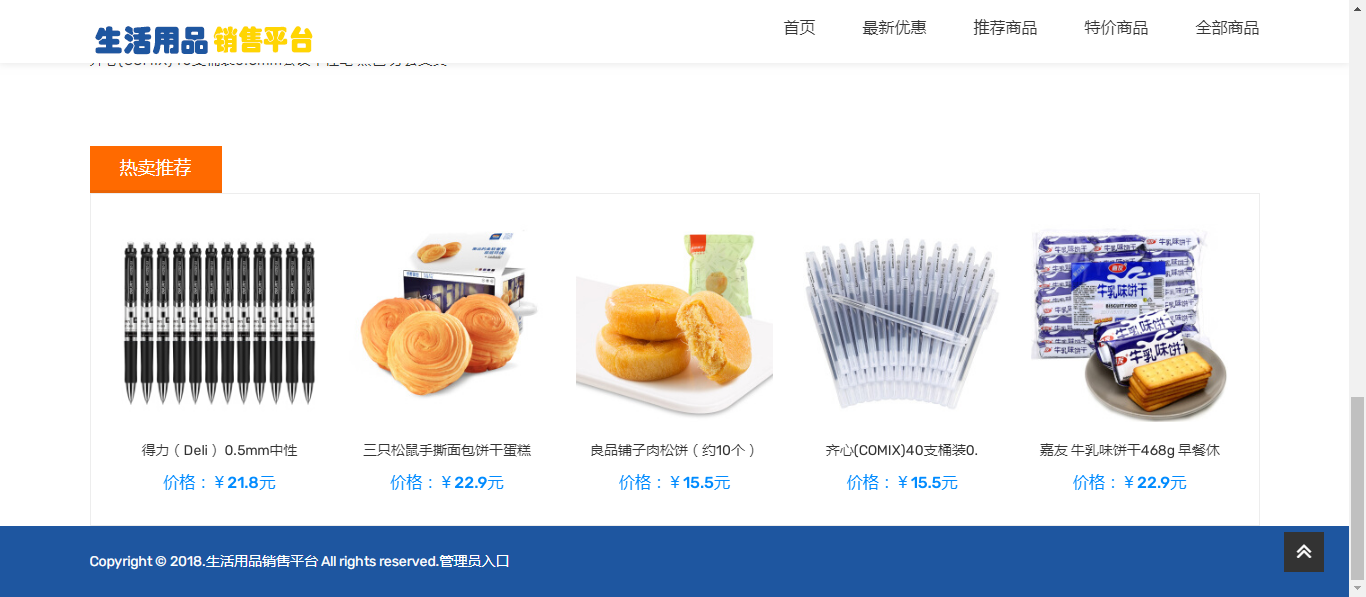View the 嘉友 milk biscuit product image

(1130, 322)
